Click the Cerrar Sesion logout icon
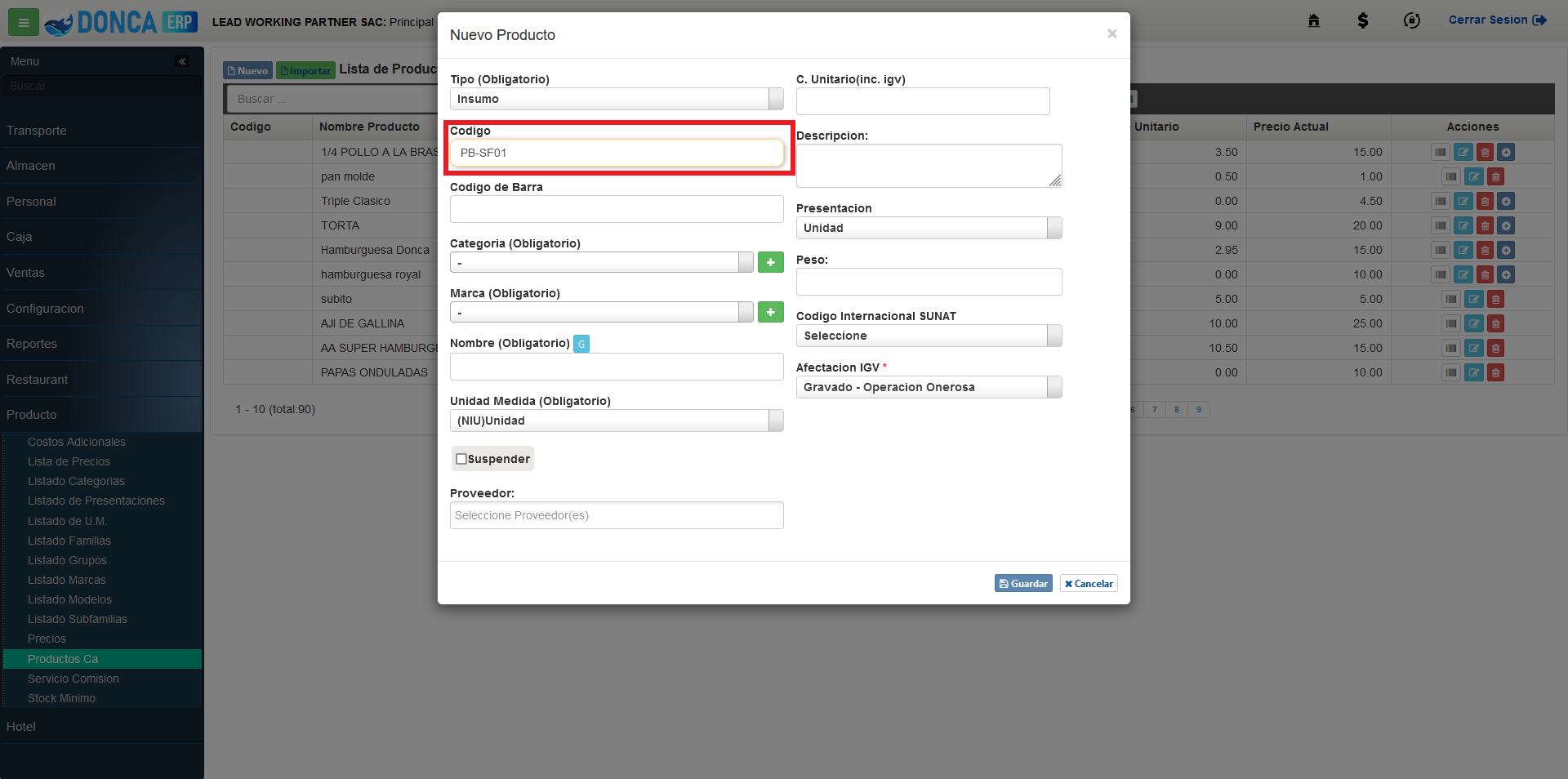This screenshot has height=779, width=1568. point(1539,20)
